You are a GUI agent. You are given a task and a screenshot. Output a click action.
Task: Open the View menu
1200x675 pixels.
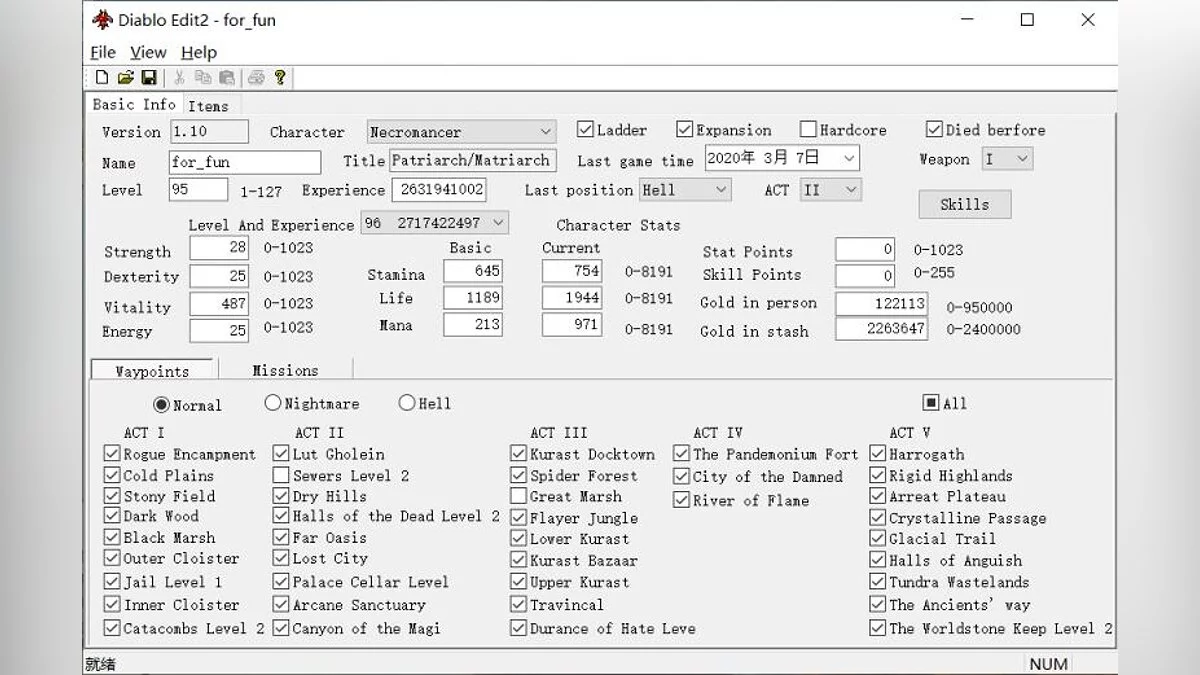pyautogui.click(x=148, y=52)
